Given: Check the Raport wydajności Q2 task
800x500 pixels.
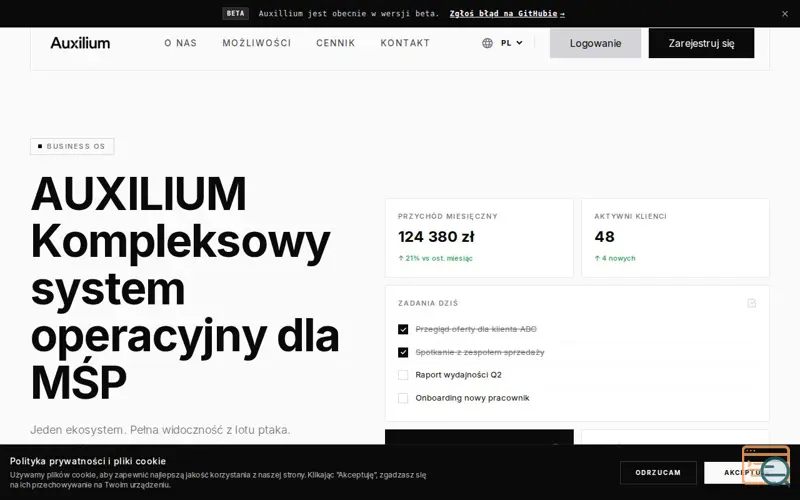Looking at the screenshot, I should pyautogui.click(x=403, y=375).
